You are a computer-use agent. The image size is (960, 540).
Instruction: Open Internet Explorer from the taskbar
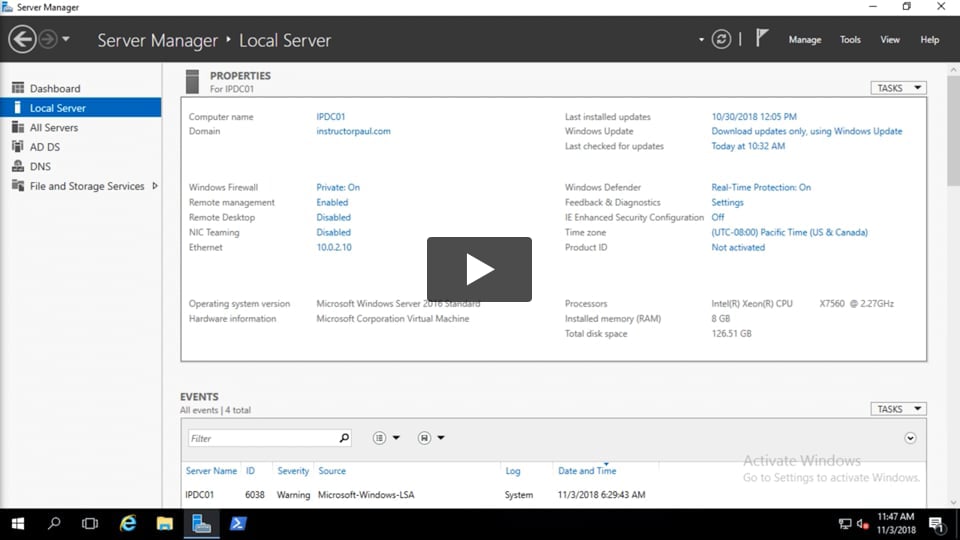click(x=128, y=523)
